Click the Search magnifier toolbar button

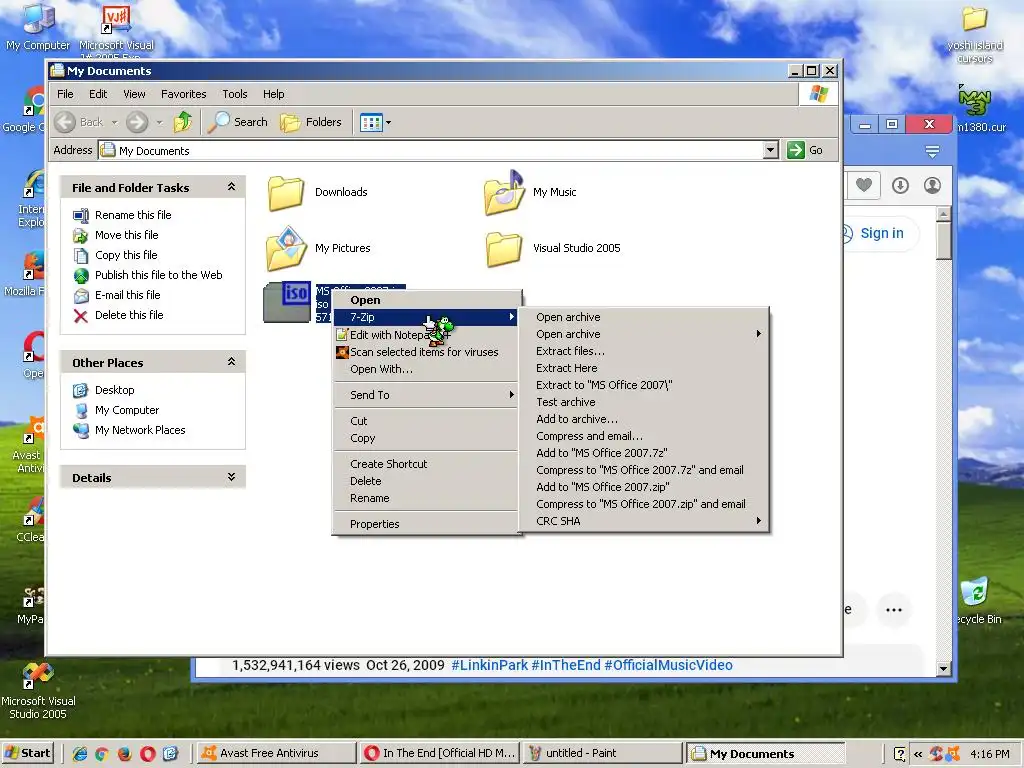pyautogui.click(x=238, y=122)
